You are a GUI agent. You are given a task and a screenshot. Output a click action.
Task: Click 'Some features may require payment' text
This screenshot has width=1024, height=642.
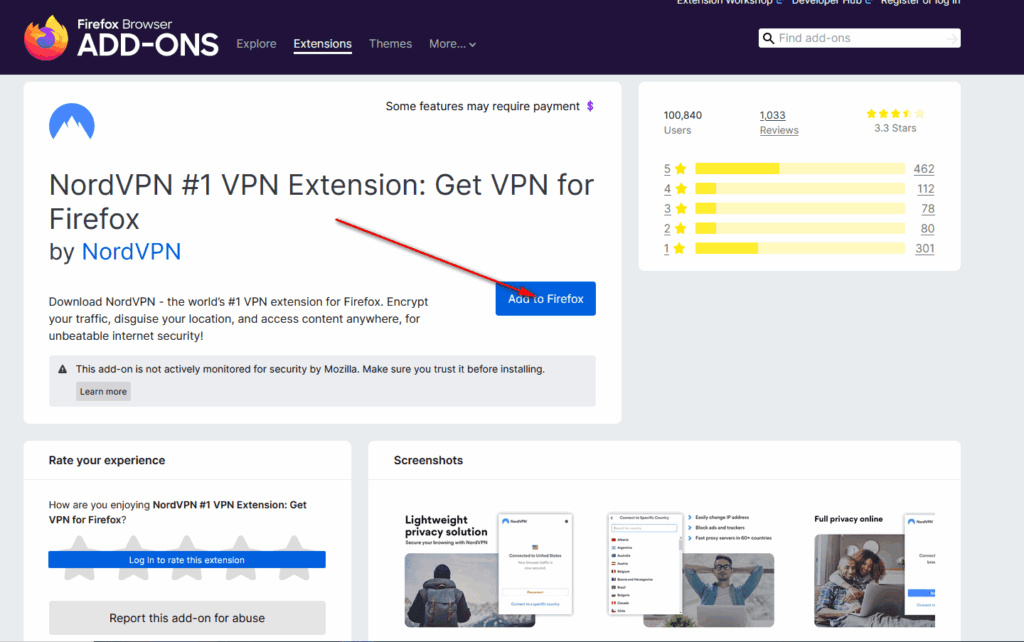tap(483, 106)
